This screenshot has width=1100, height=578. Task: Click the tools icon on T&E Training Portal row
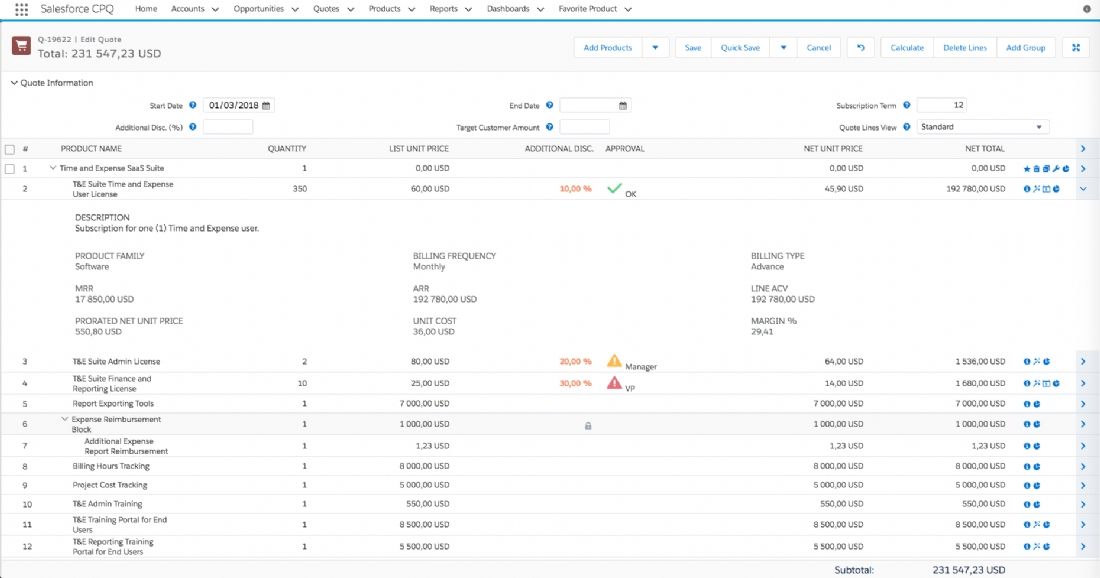1037,525
